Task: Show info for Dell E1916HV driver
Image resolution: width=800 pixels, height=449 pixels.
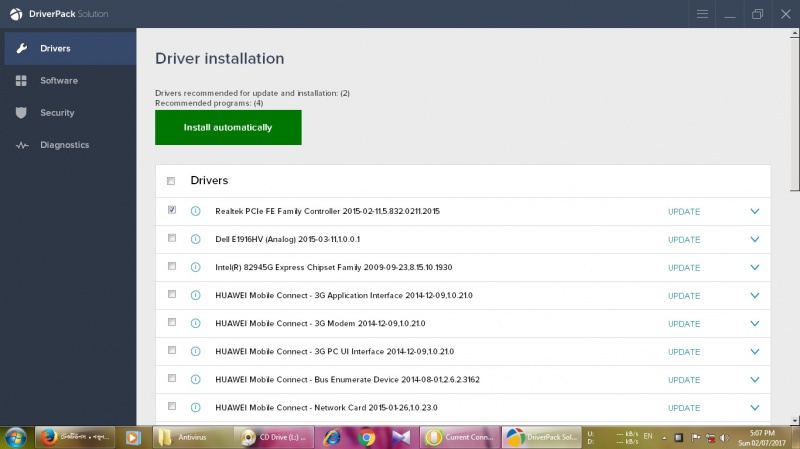Action: (x=195, y=239)
